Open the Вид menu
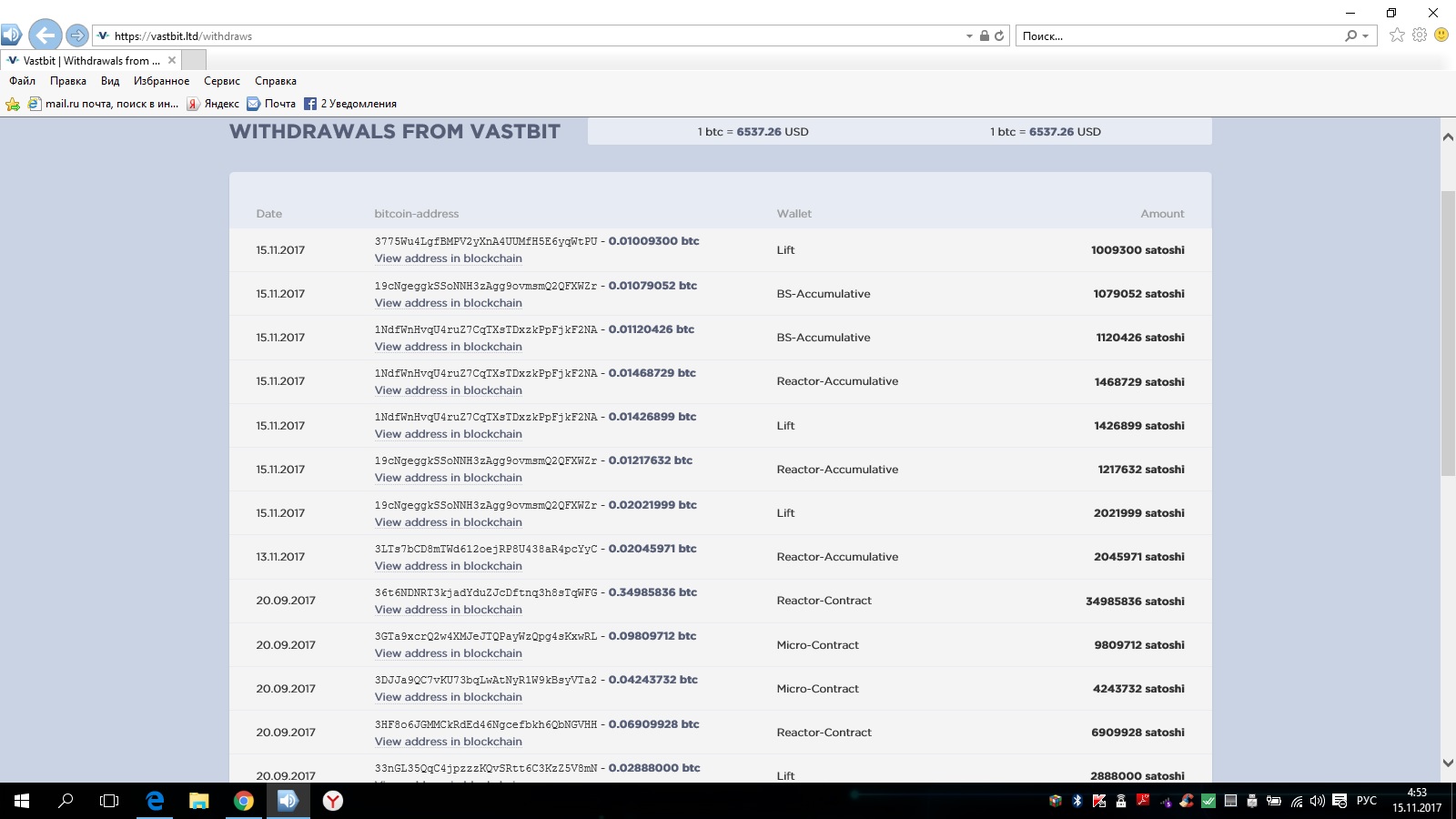This screenshot has height=819, width=1456. [110, 81]
